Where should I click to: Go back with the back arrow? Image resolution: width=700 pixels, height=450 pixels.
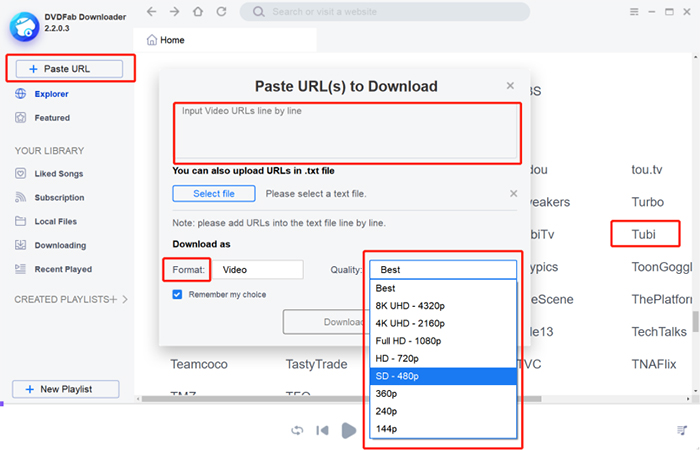pyautogui.click(x=152, y=12)
